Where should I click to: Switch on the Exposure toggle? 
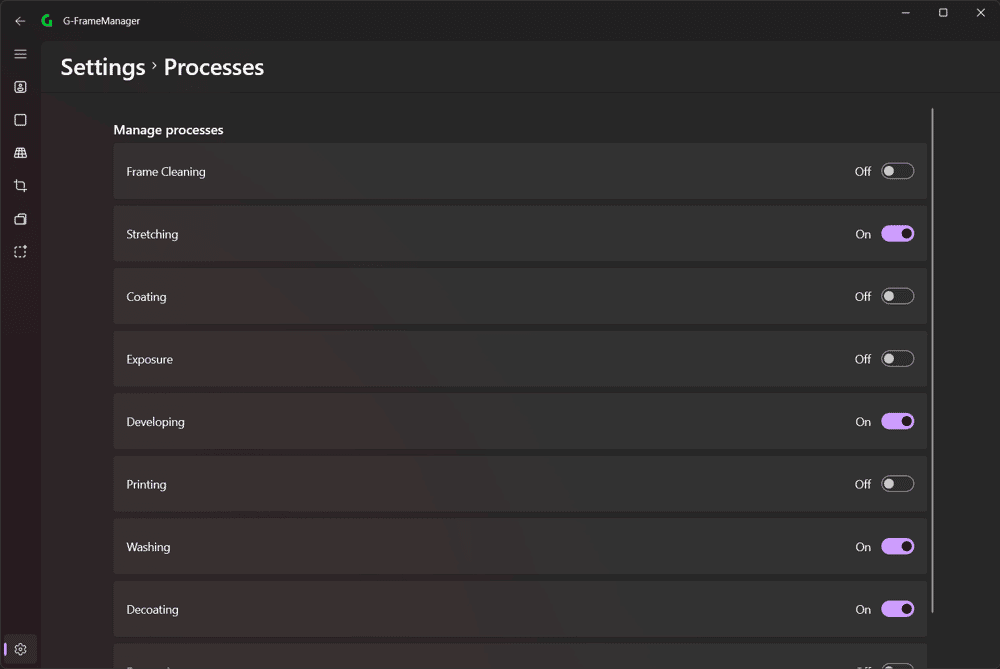(897, 359)
